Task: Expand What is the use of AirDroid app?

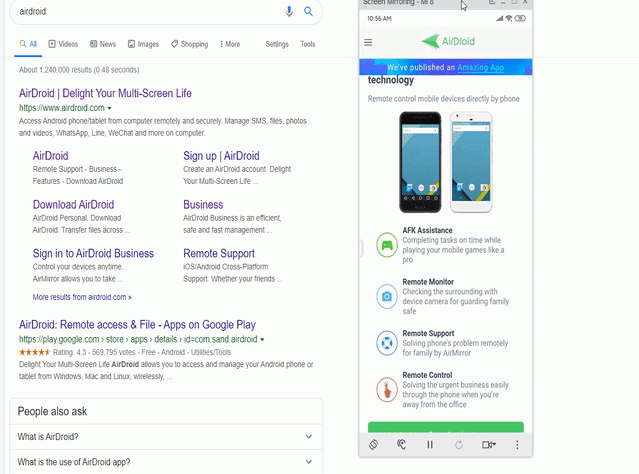Action: [166, 462]
